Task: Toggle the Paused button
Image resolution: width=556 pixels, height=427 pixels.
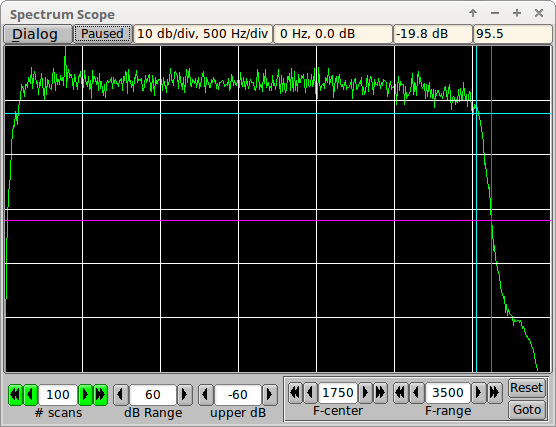Action: 102,34
